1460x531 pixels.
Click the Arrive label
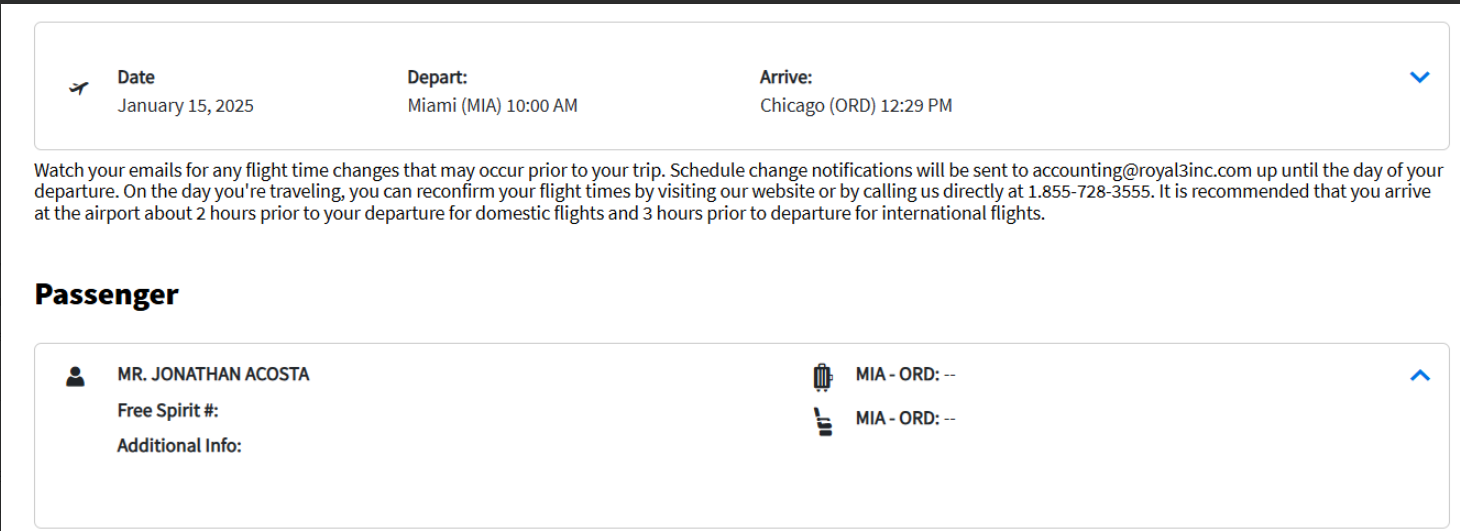point(786,77)
